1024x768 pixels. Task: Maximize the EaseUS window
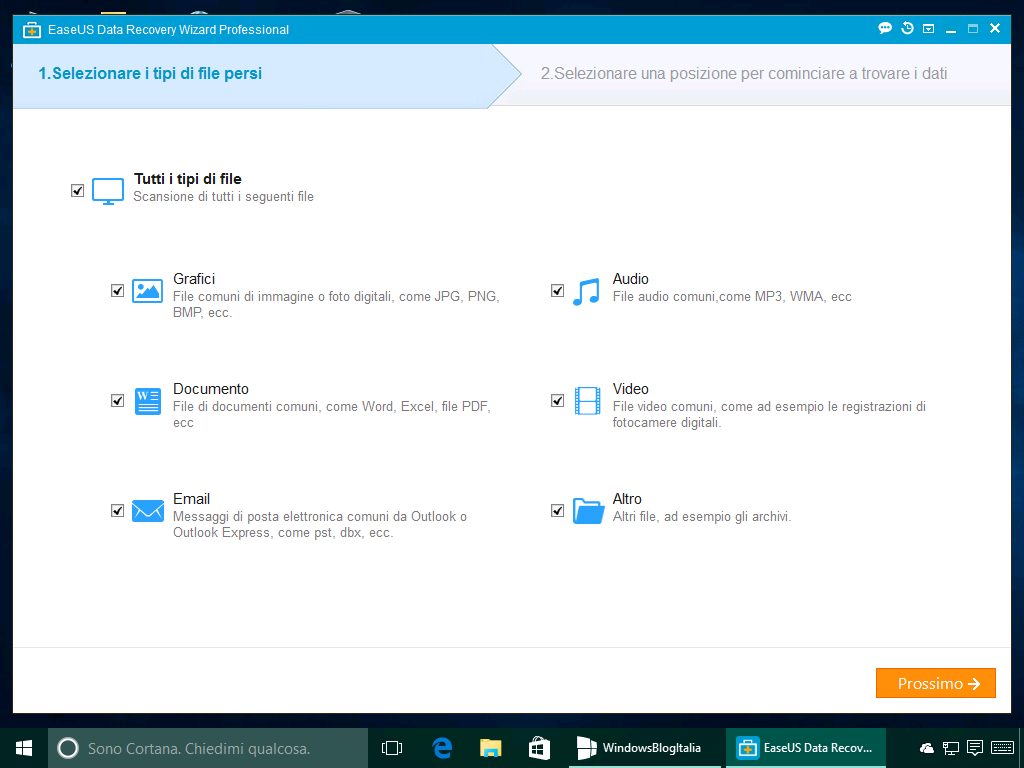pyautogui.click(x=973, y=29)
